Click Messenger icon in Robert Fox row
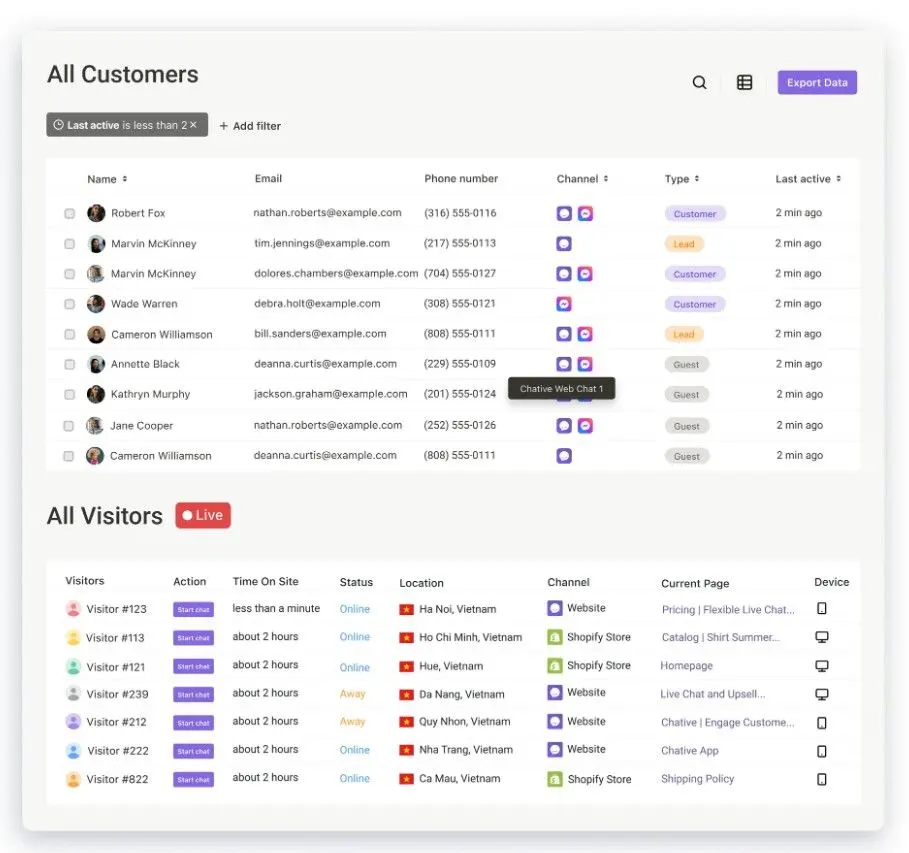 click(x=585, y=213)
